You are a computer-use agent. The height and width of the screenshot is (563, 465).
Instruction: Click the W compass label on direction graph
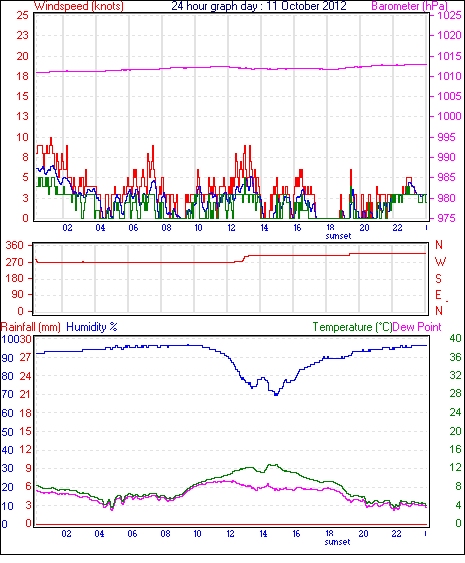pyautogui.click(x=440, y=262)
